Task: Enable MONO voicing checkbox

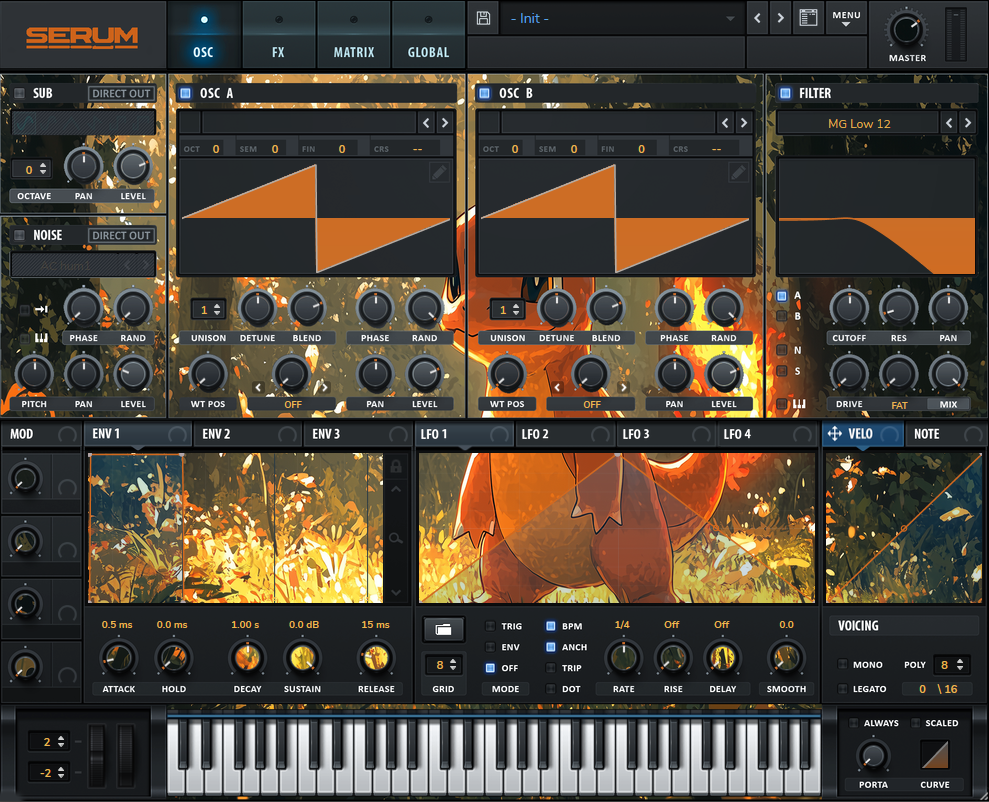Action: pyautogui.click(x=842, y=664)
